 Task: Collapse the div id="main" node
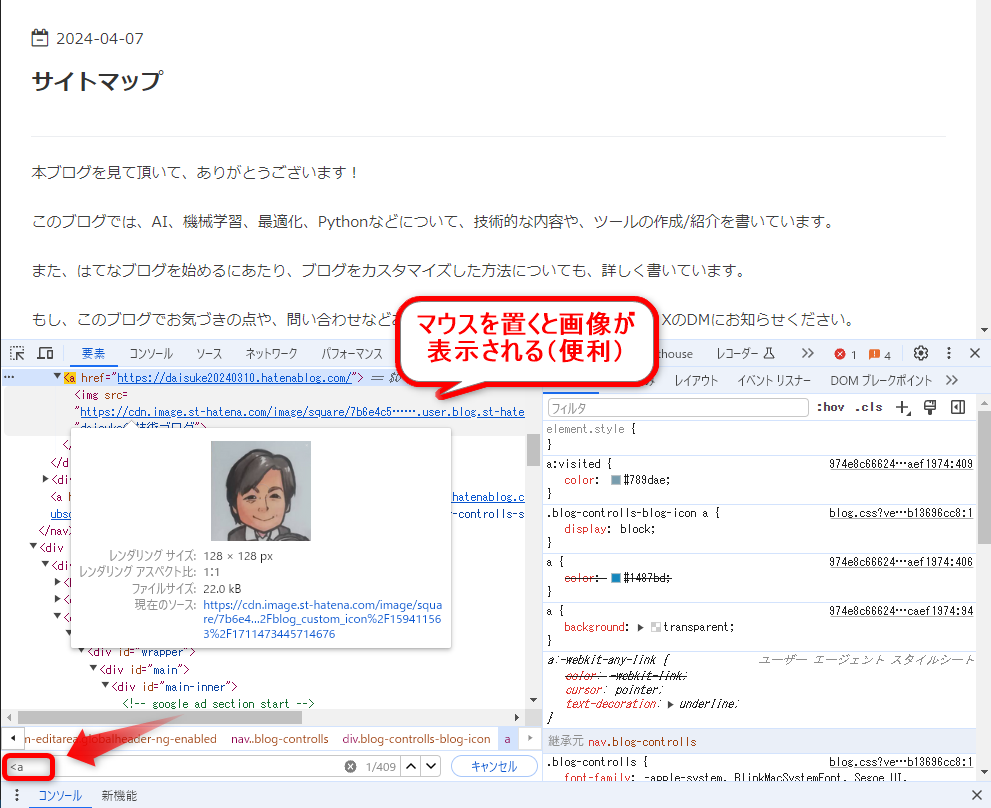pyautogui.click(x=93, y=668)
